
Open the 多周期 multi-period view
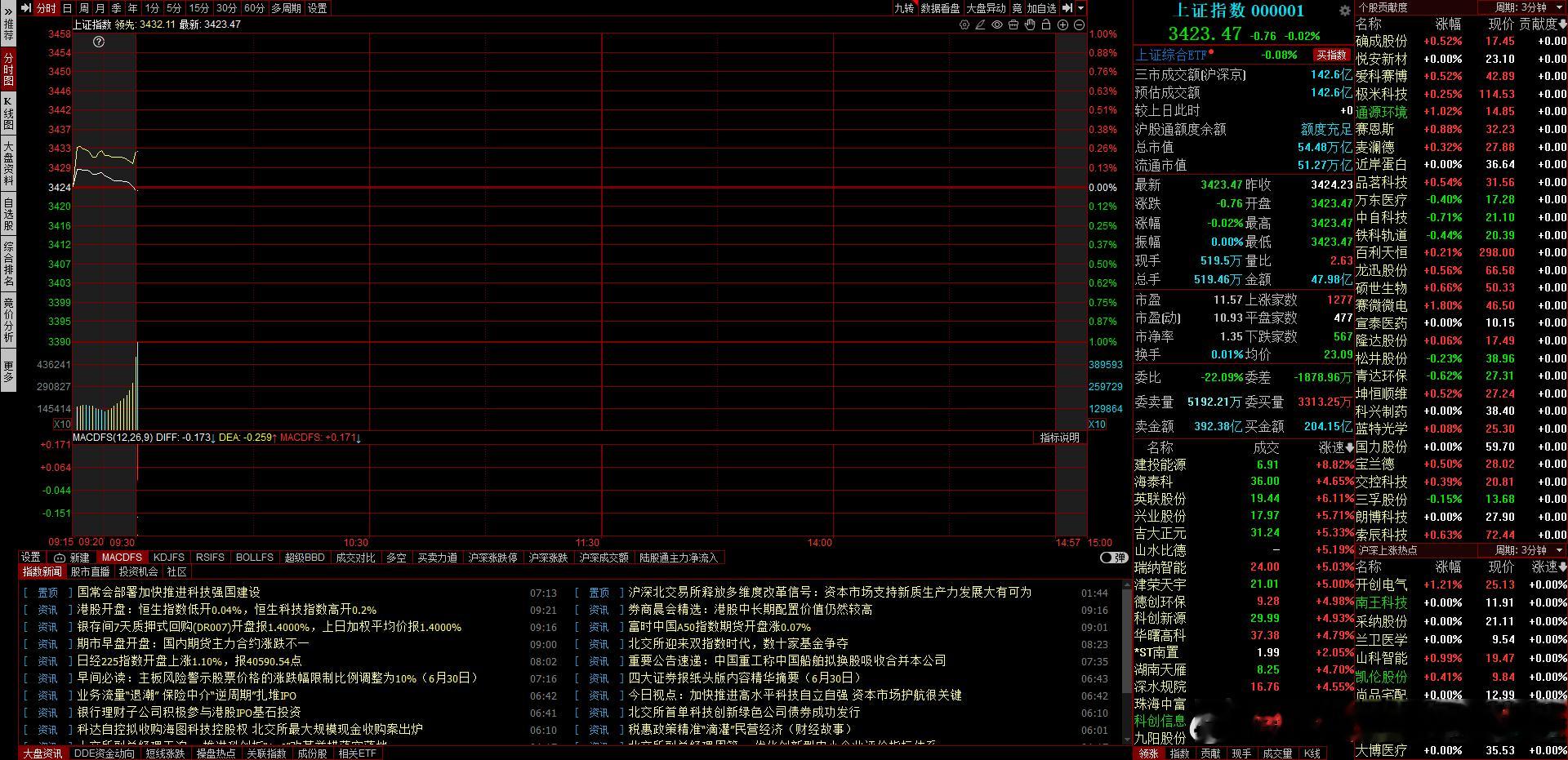click(x=287, y=8)
